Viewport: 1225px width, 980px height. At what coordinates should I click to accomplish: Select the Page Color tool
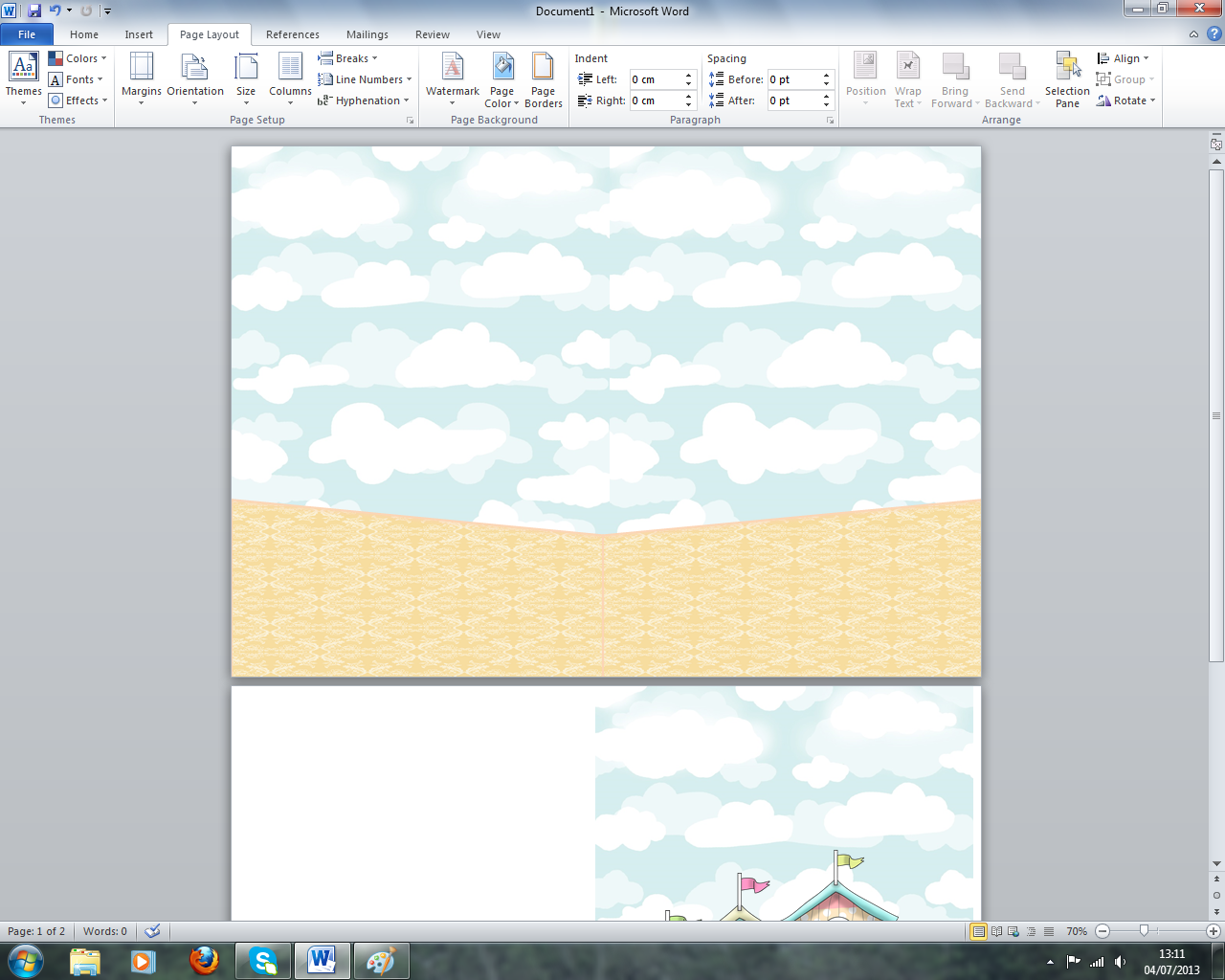[501, 80]
